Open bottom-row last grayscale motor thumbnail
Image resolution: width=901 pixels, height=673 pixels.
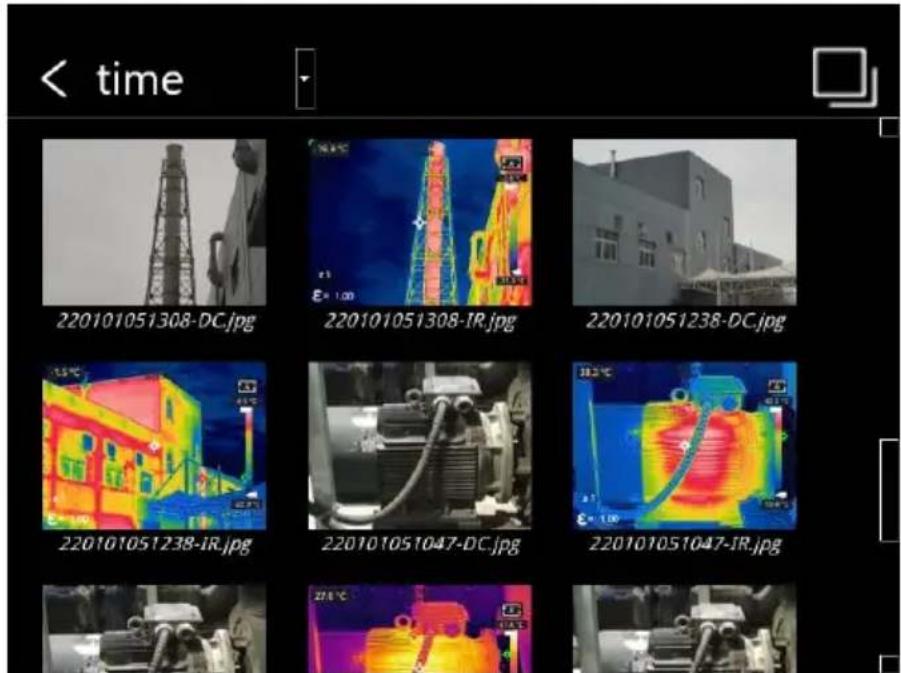point(684,629)
